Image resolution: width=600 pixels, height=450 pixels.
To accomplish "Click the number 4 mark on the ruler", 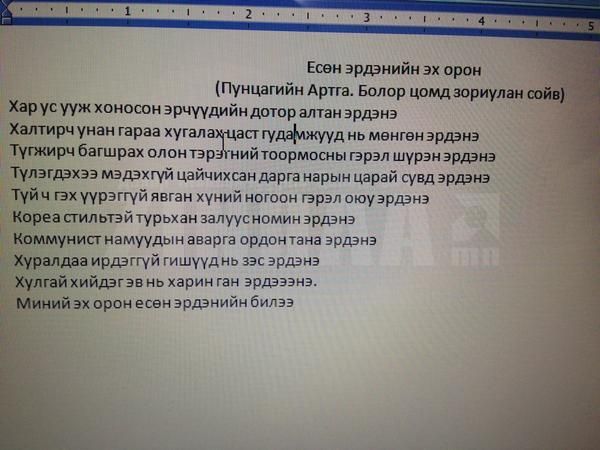I will pyautogui.click(x=481, y=20).
